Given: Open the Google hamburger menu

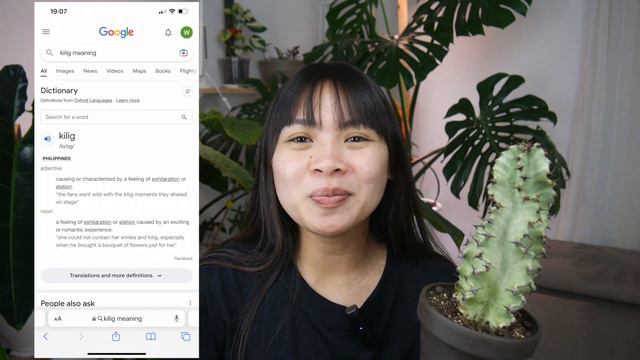Looking at the screenshot, I should 46,31.
